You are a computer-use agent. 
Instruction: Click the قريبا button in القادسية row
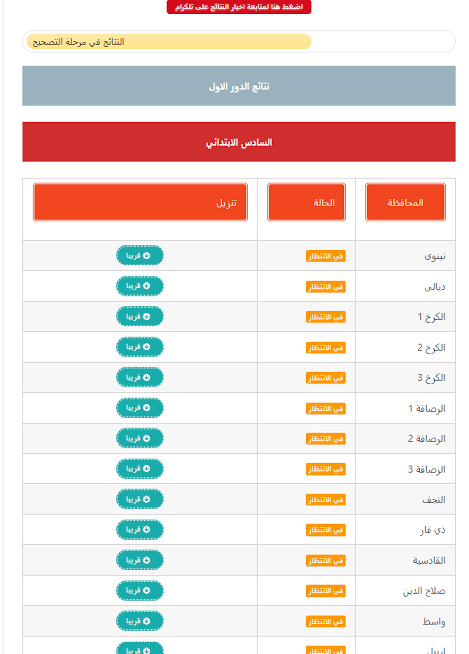[x=140, y=560]
